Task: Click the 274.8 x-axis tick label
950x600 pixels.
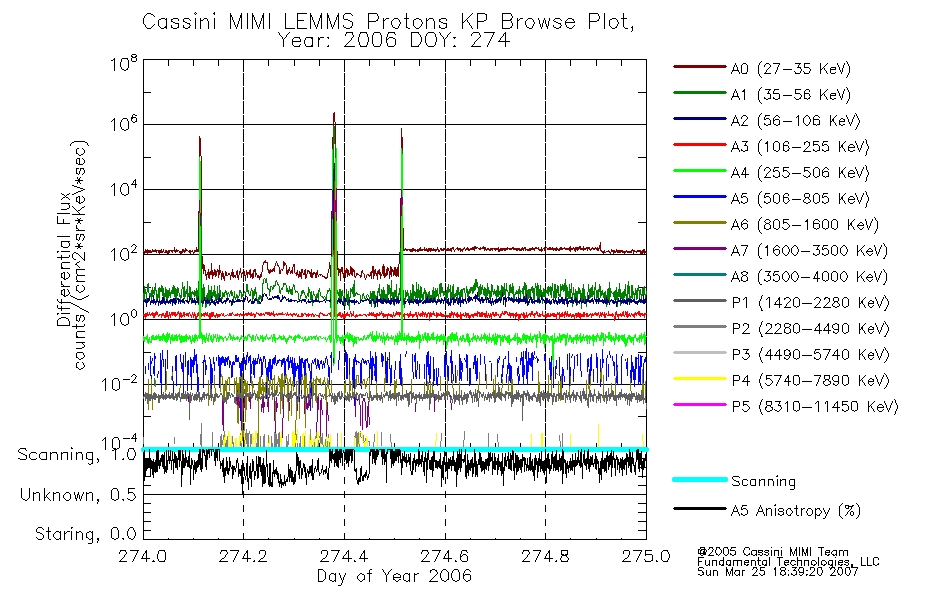Action: [x=545, y=556]
